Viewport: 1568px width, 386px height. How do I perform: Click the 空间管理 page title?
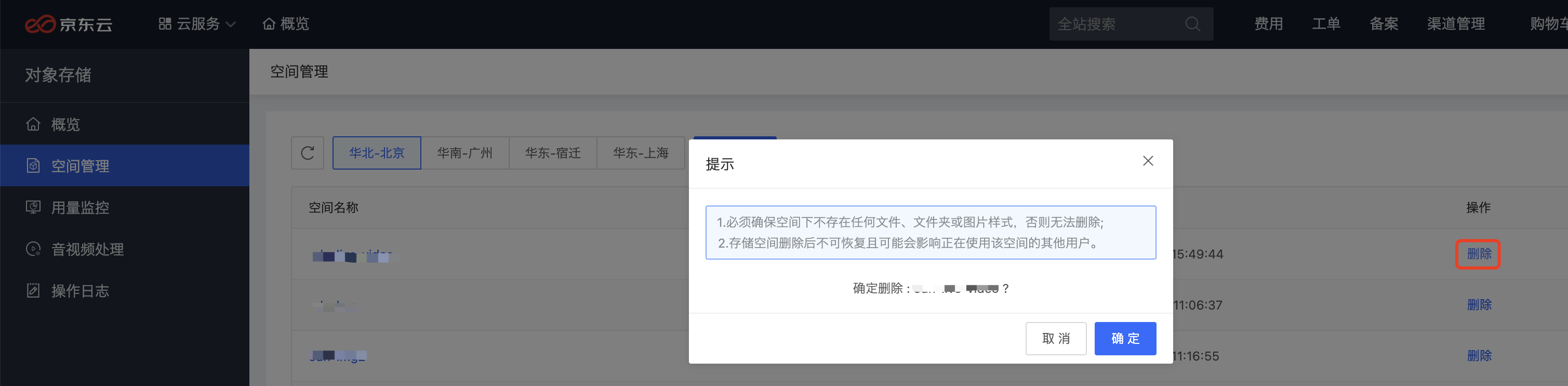(x=299, y=71)
